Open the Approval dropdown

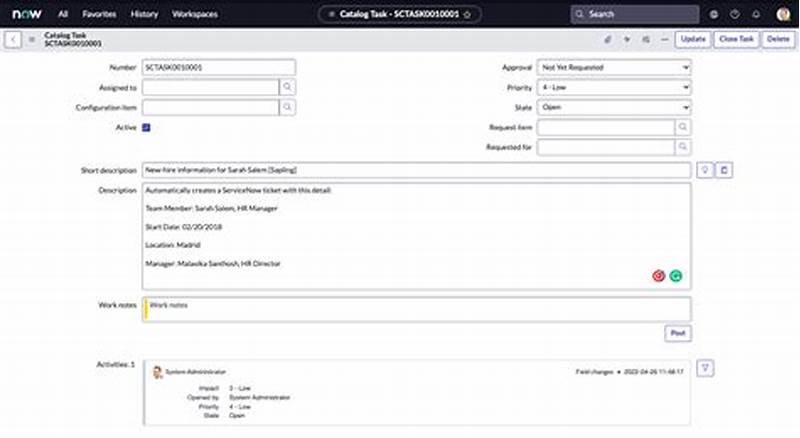coord(614,67)
